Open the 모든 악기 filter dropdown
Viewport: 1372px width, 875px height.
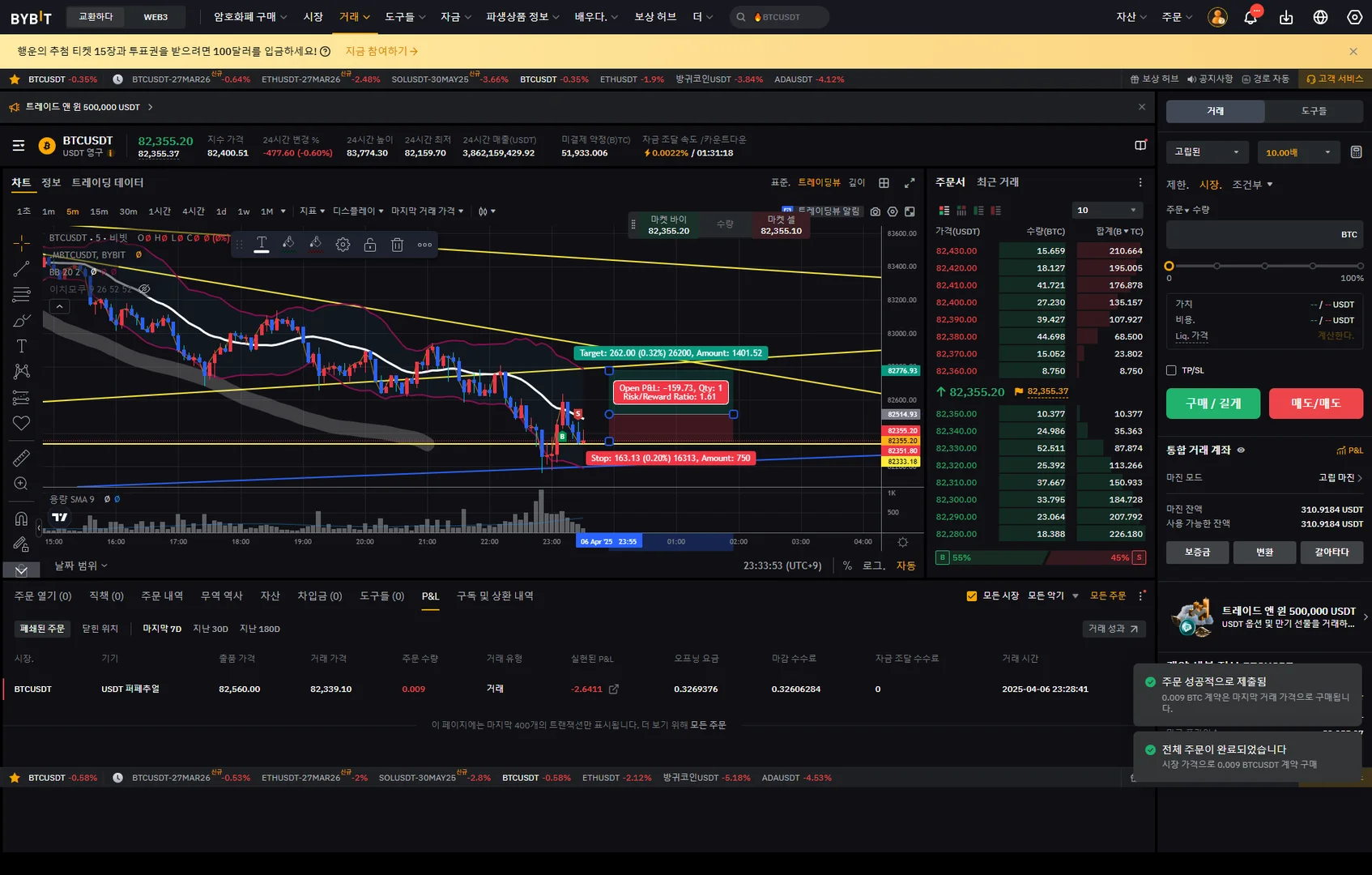[x=1053, y=596]
